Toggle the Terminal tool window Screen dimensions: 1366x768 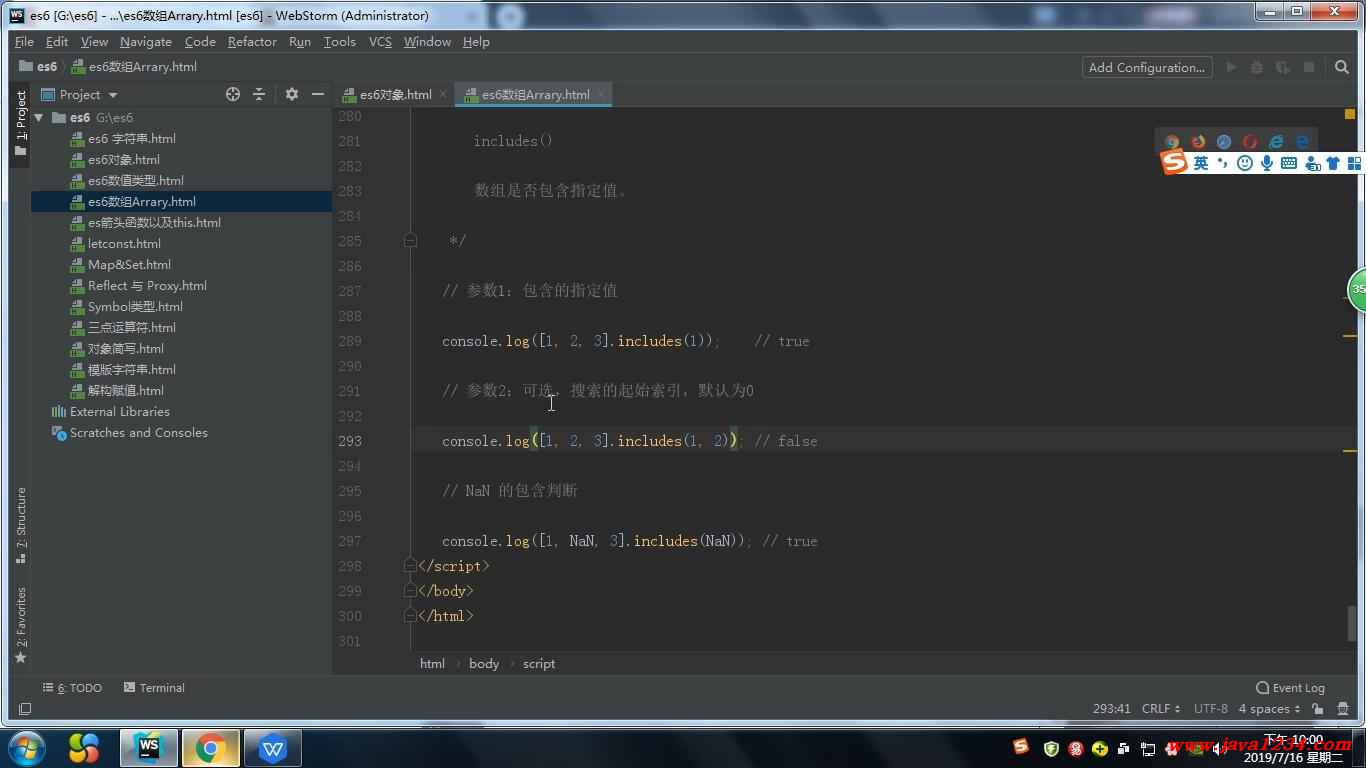(154, 688)
